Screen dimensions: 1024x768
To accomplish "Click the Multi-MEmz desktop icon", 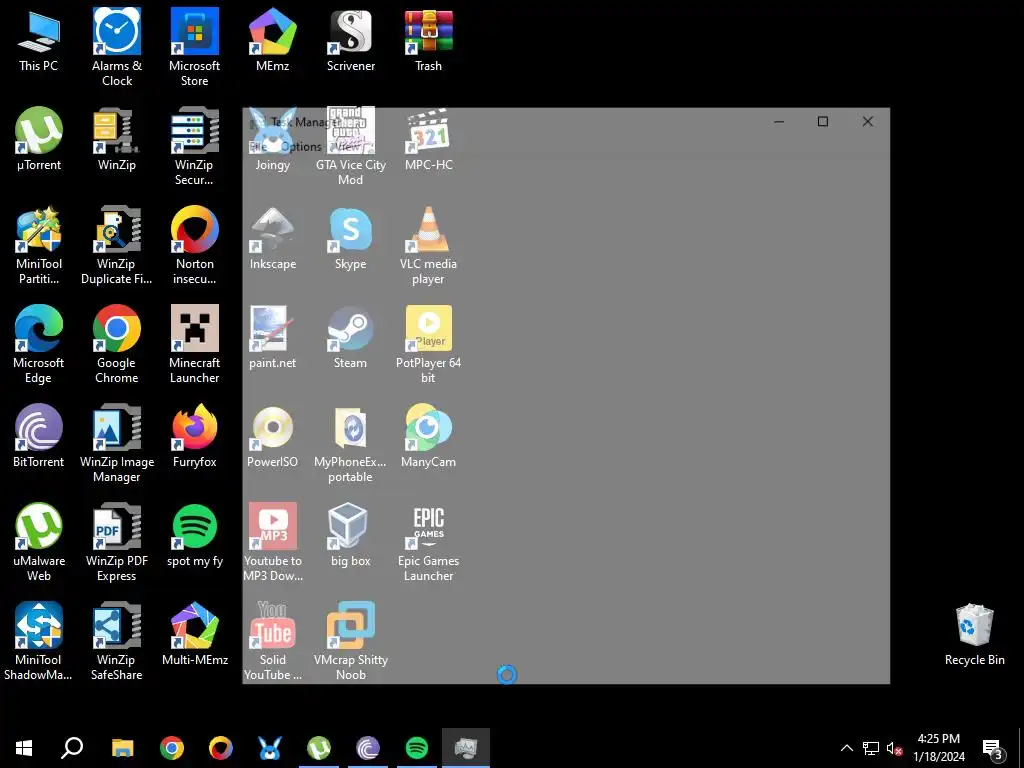I will pyautogui.click(x=195, y=633).
